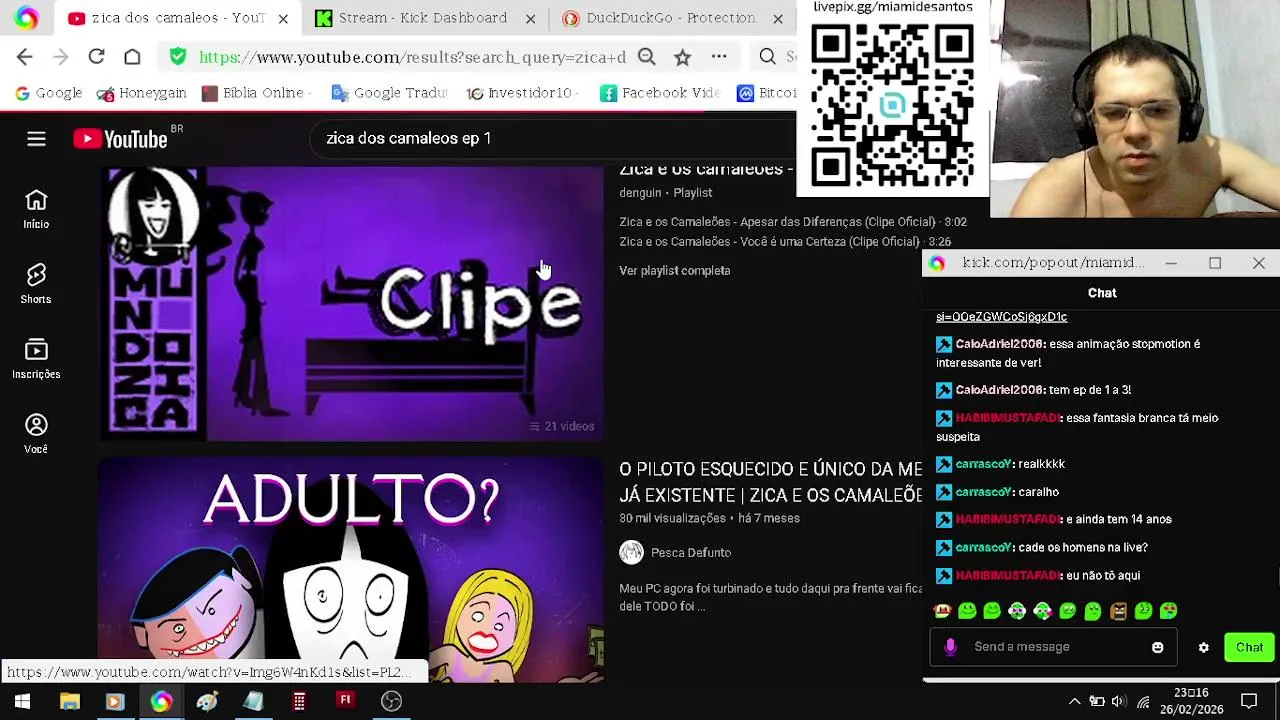Open the Windows notification center
This screenshot has width=1280, height=720.
click(1249, 701)
